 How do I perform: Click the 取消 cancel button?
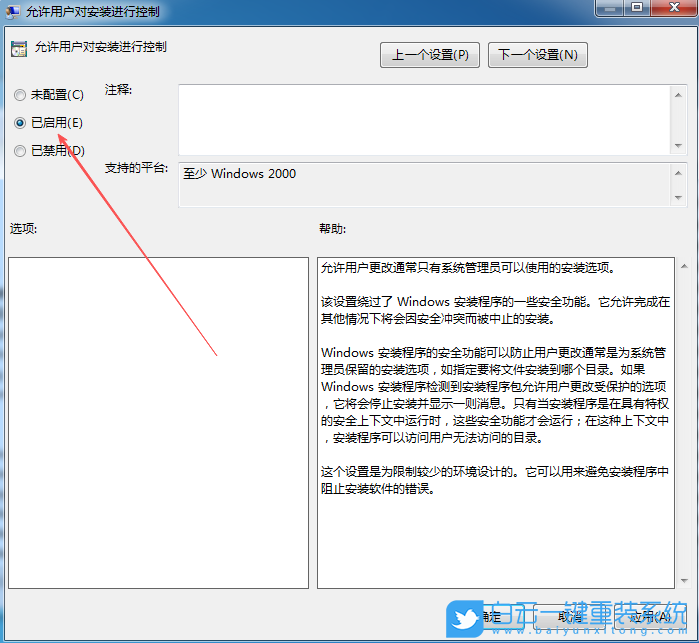571,617
